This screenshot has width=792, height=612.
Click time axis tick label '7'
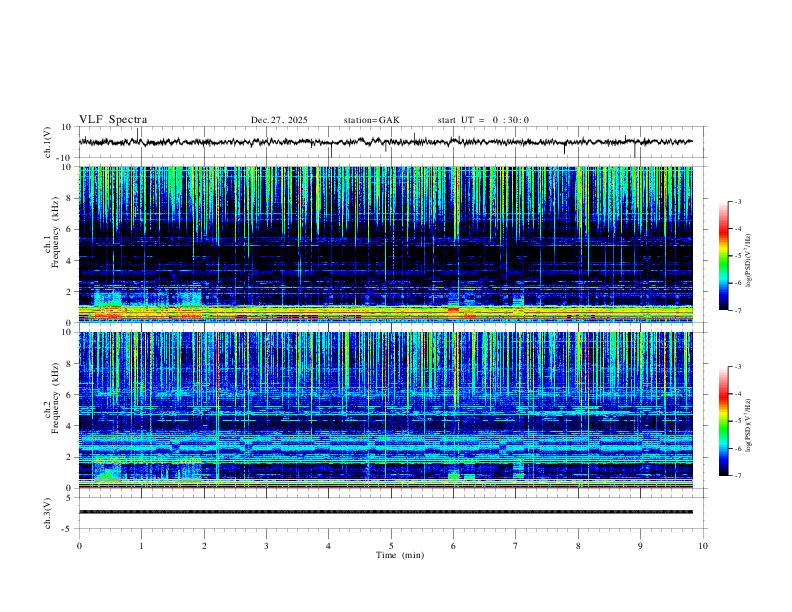(x=516, y=546)
